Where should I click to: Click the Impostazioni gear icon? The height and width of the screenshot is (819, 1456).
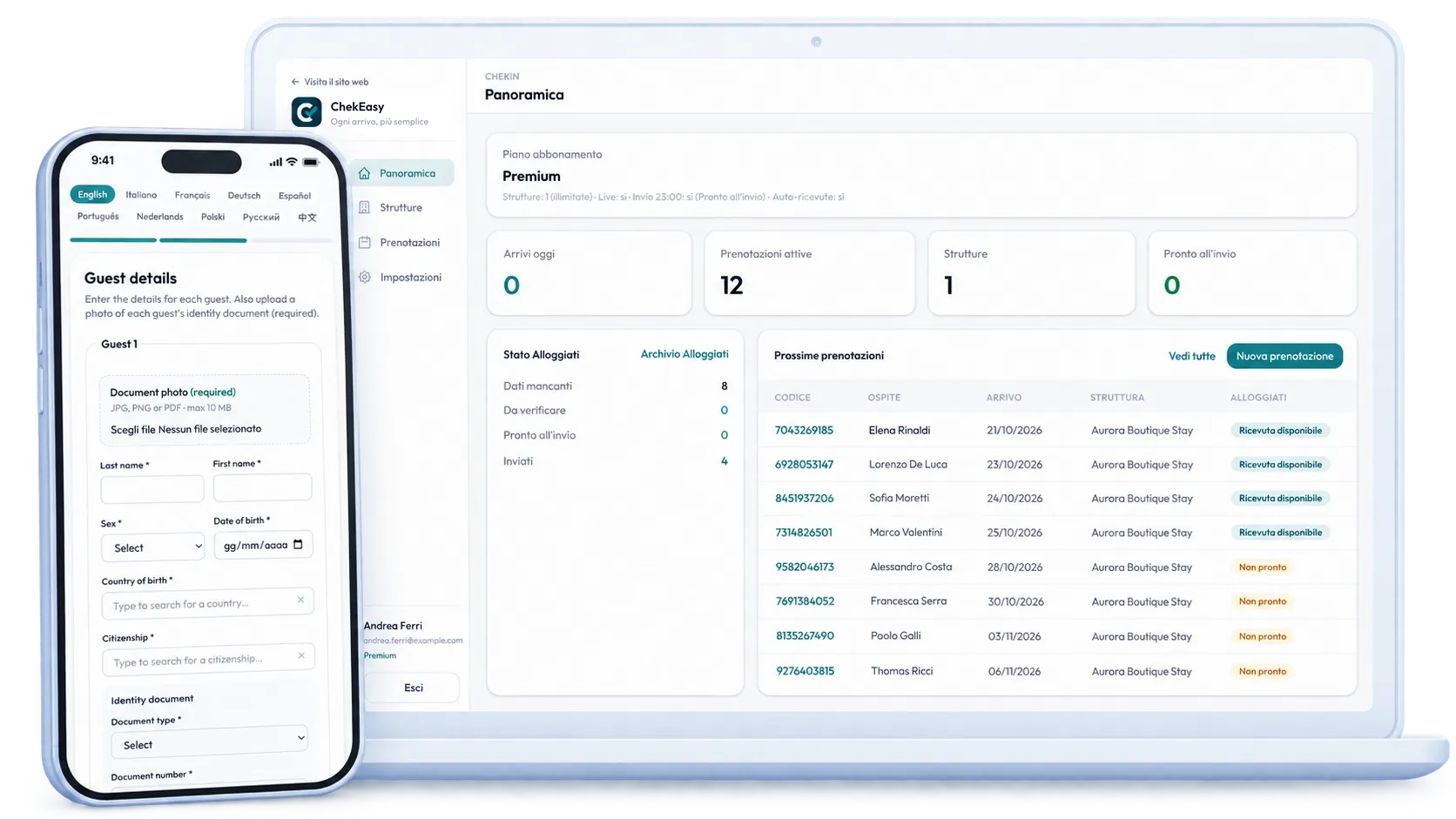tap(365, 277)
